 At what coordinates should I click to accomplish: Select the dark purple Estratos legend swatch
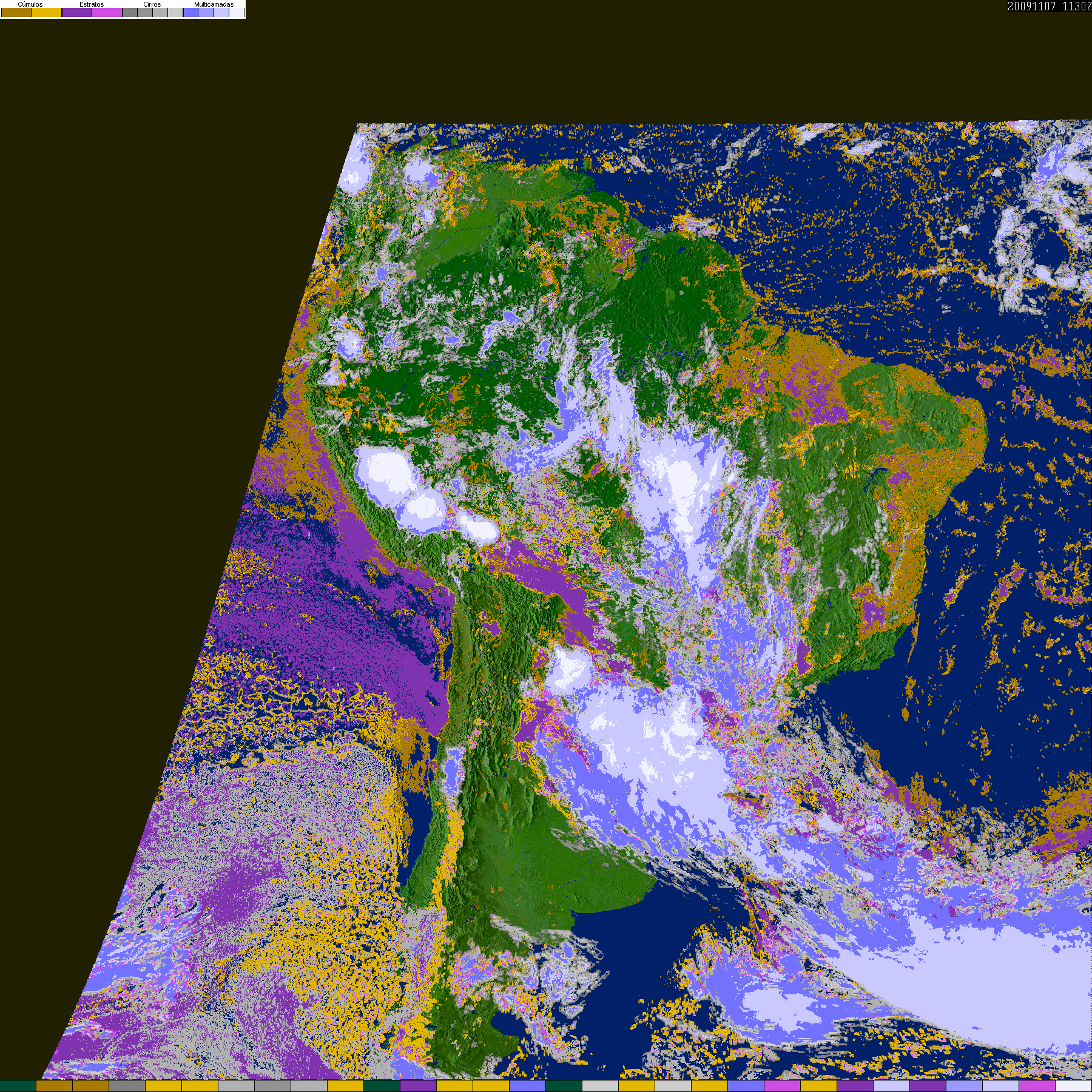[x=77, y=12]
